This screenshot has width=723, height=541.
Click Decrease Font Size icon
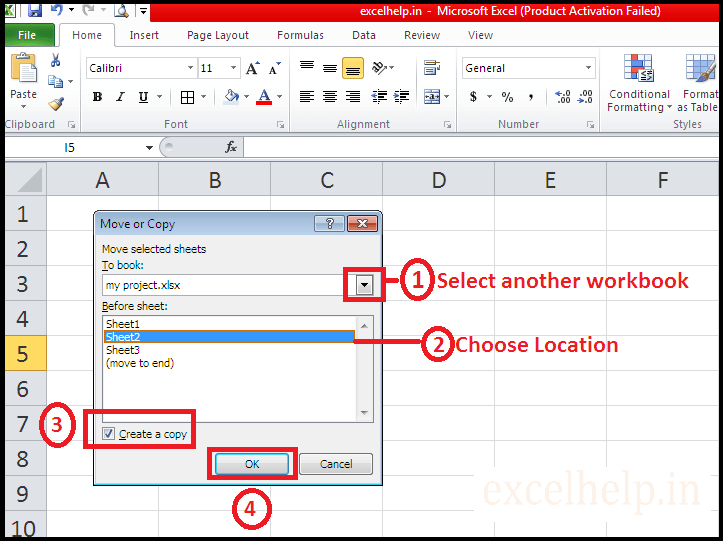pos(275,68)
